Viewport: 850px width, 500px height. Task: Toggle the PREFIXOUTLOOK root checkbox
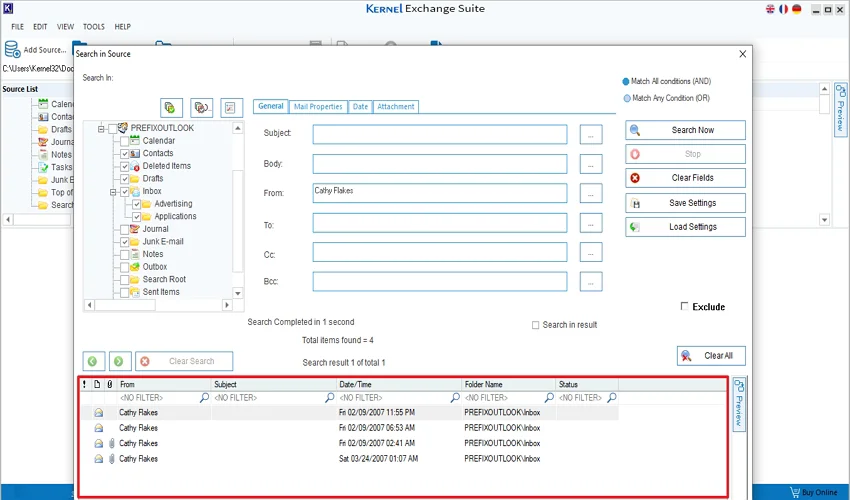coord(112,129)
